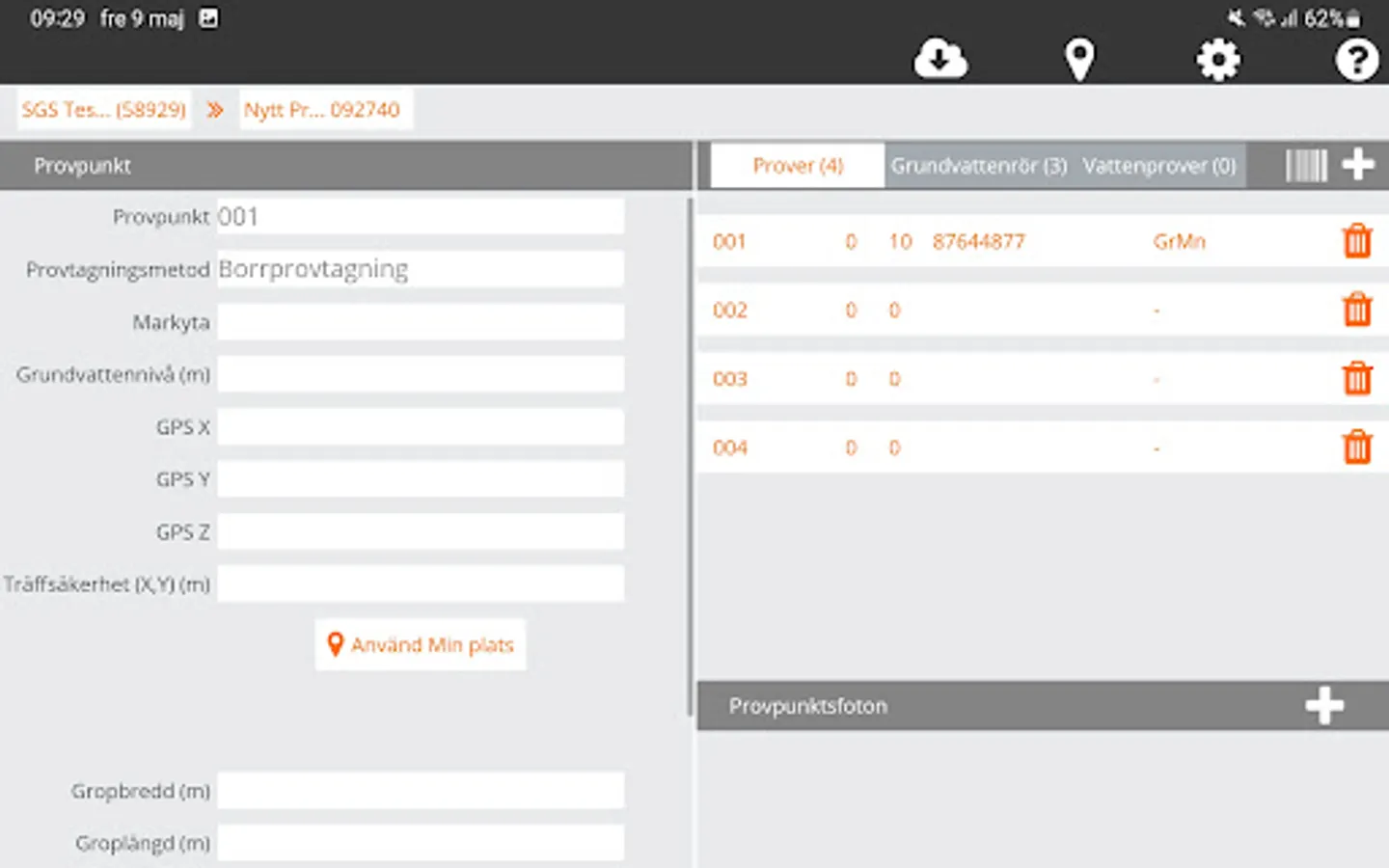The height and width of the screenshot is (868, 1389).
Task: Add a new sample with the plus icon
Action: [1359, 165]
